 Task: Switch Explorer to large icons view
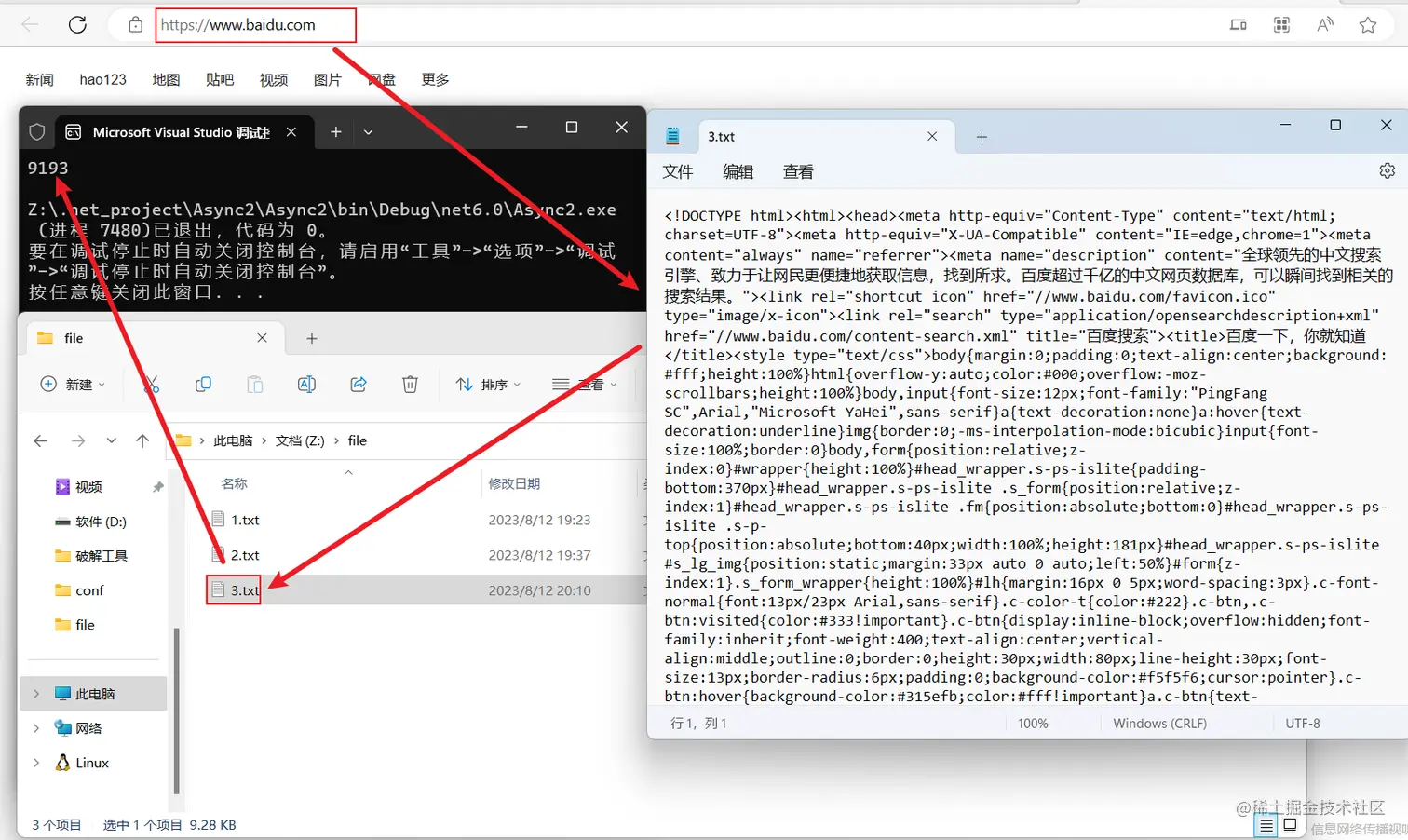click(x=1290, y=825)
